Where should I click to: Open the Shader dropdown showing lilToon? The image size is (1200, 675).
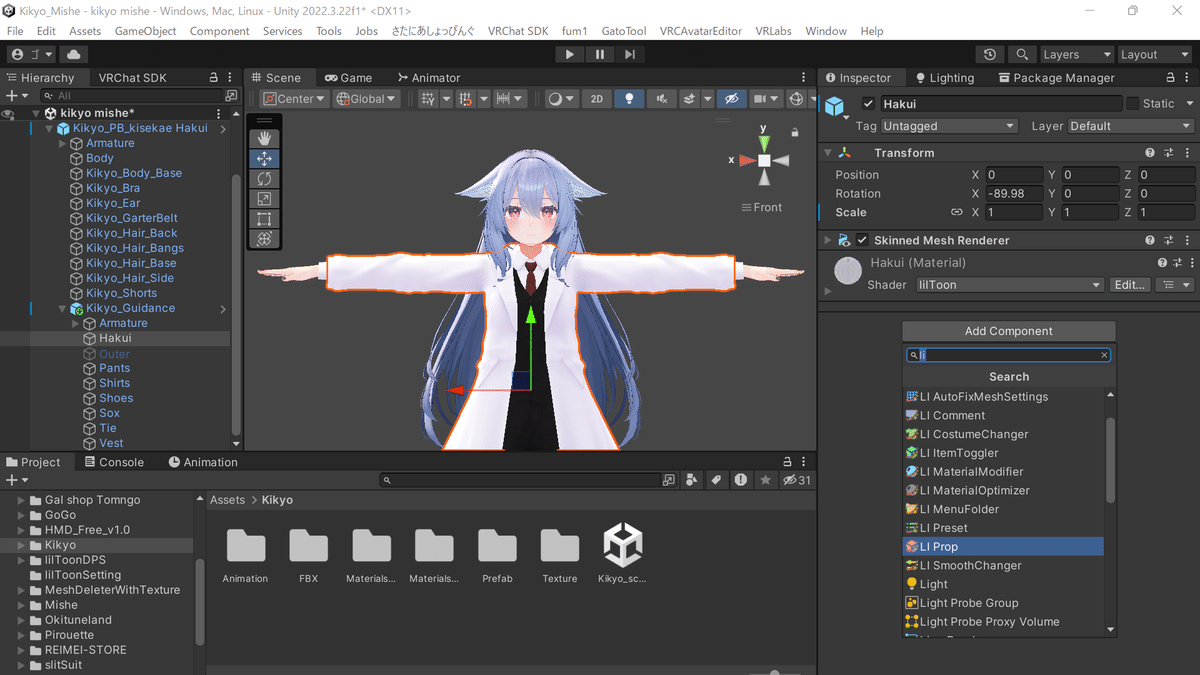click(x=1008, y=285)
